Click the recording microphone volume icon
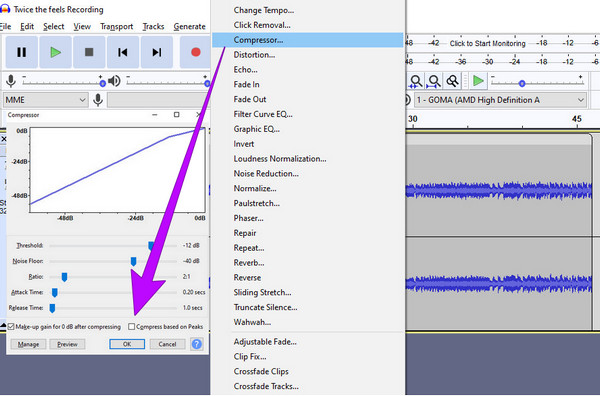 (11, 81)
